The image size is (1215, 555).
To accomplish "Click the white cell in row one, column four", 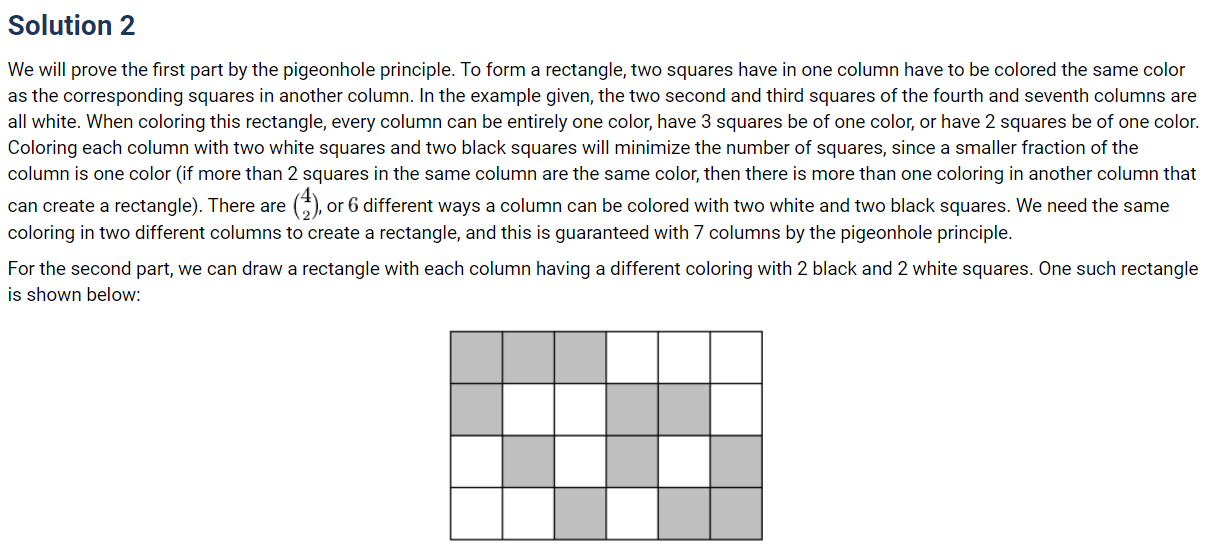I will point(632,357).
